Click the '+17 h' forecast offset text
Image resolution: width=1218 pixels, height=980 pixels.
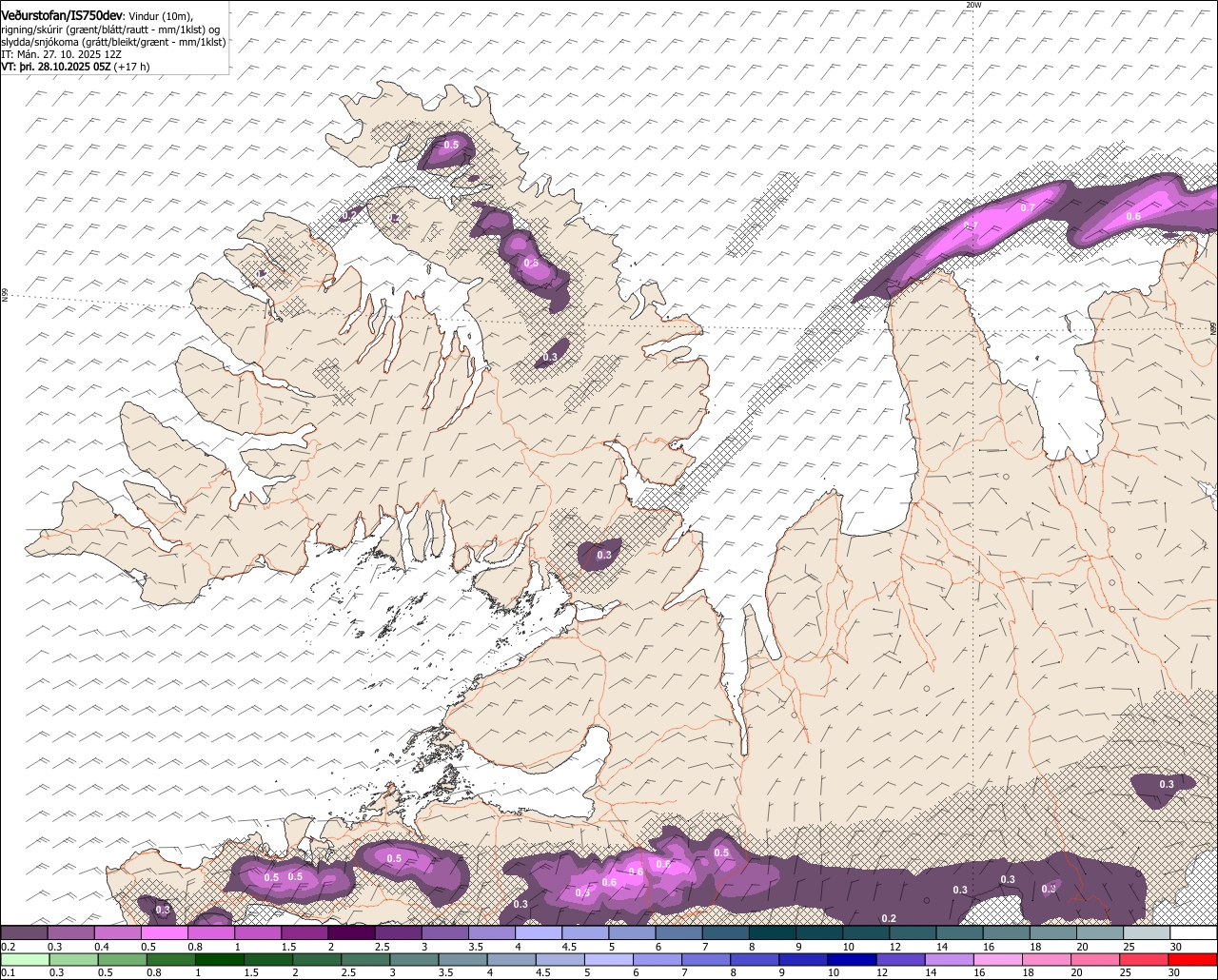[x=131, y=68]
